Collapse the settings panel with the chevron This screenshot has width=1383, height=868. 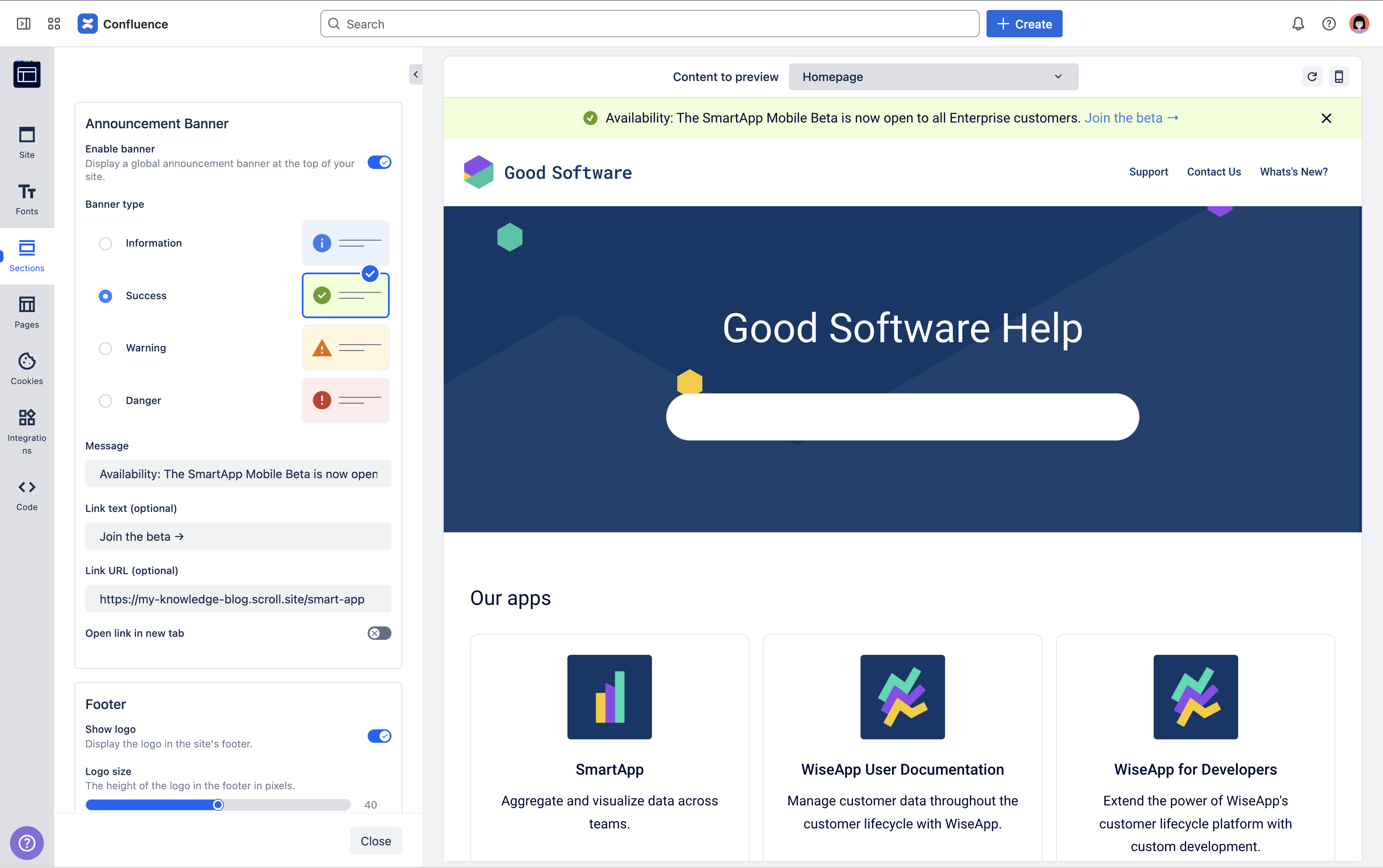coord(416,75)
